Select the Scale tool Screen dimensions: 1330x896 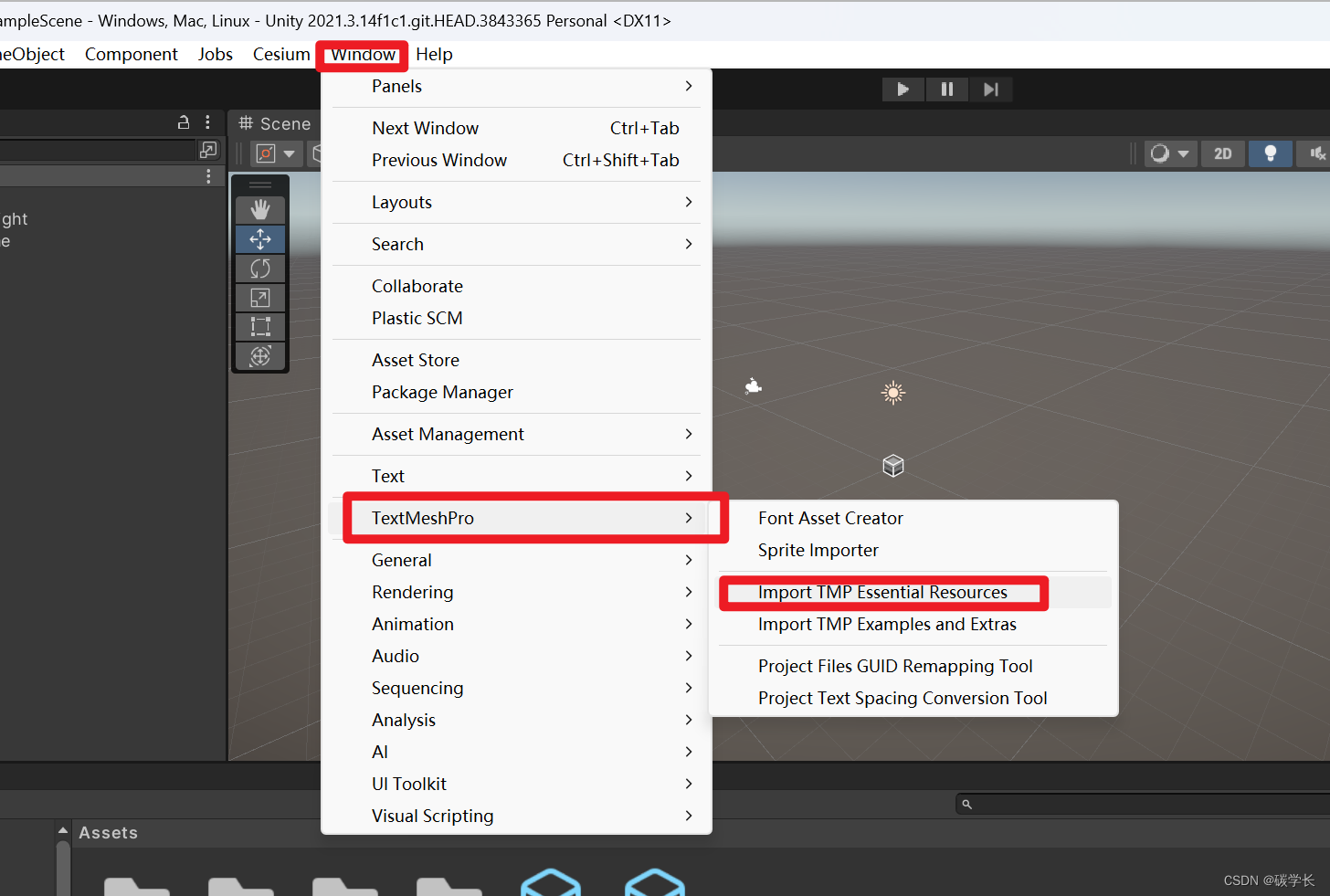coord(260,298)
